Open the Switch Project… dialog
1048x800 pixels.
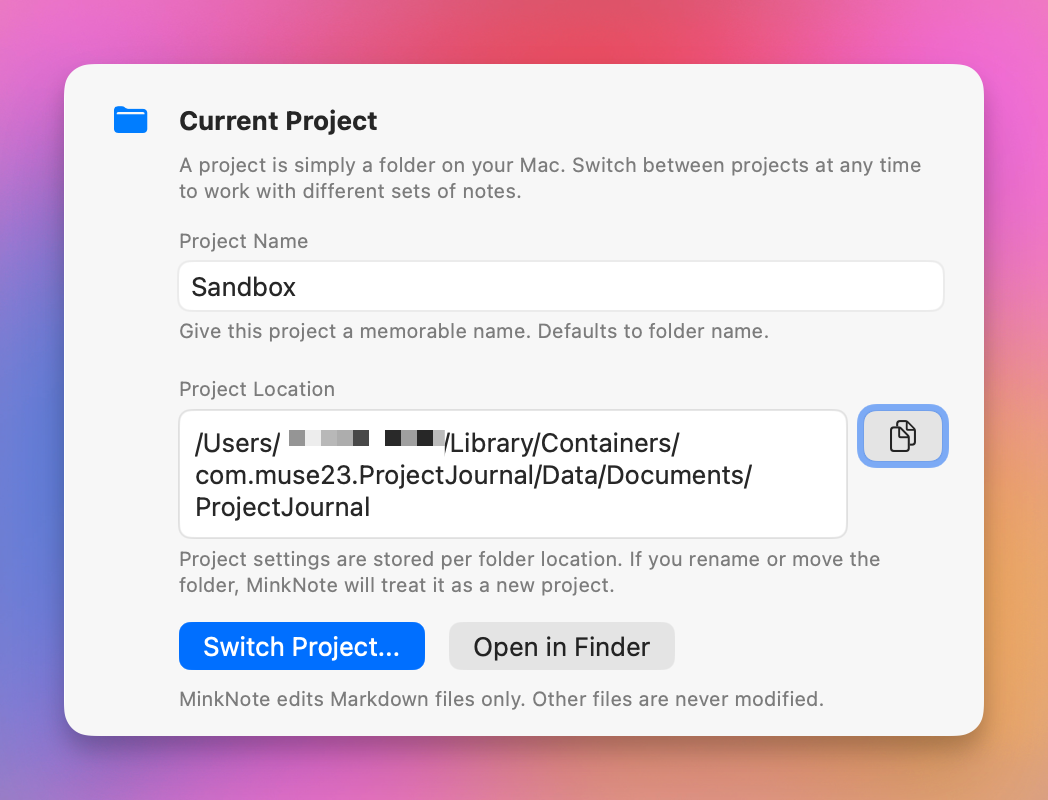(301, 646)
